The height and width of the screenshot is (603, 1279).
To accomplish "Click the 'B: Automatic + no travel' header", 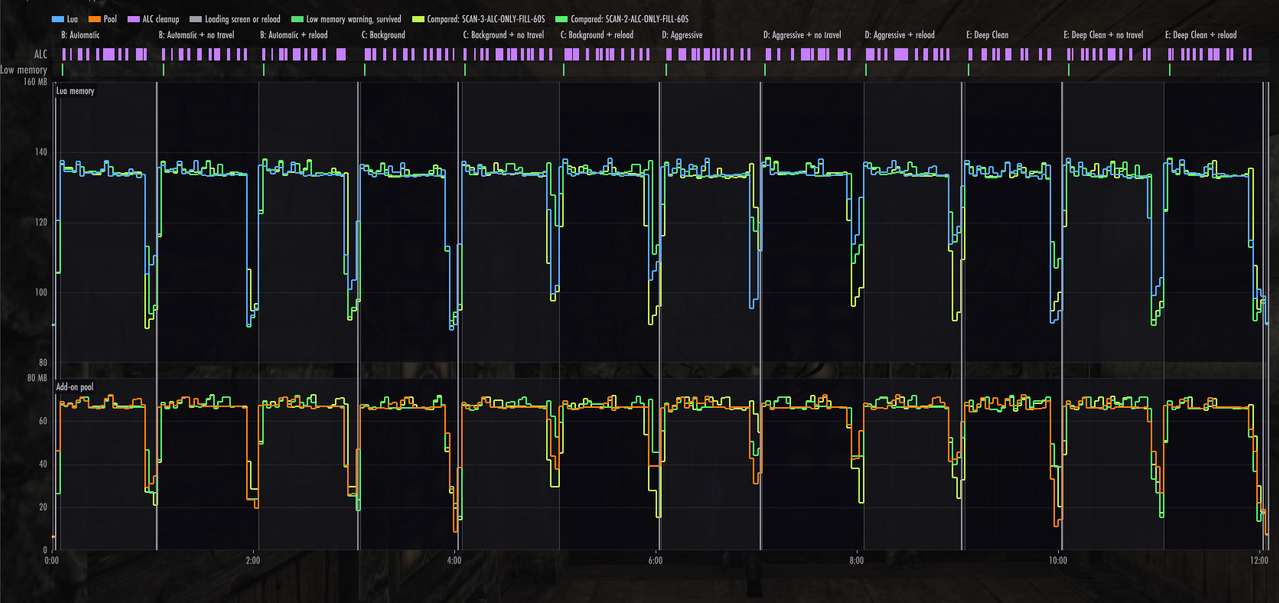I will pos(197,35).
